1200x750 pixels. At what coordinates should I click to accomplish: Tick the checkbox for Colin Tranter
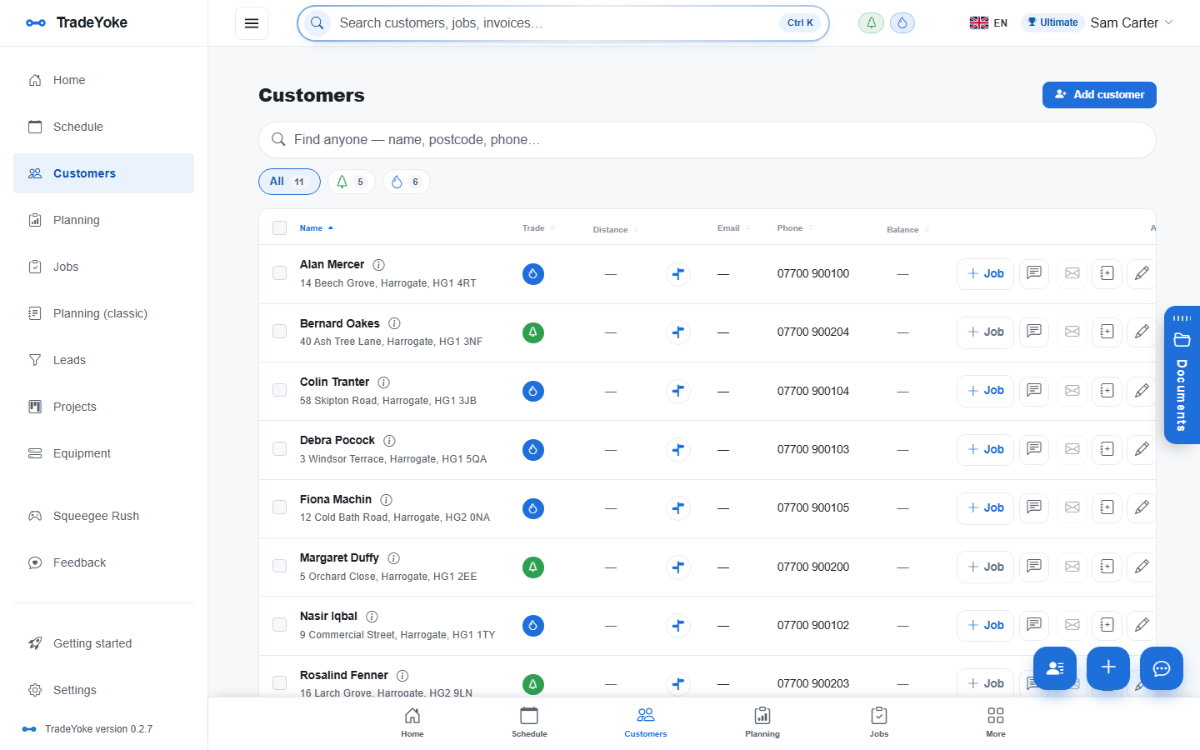279,390
